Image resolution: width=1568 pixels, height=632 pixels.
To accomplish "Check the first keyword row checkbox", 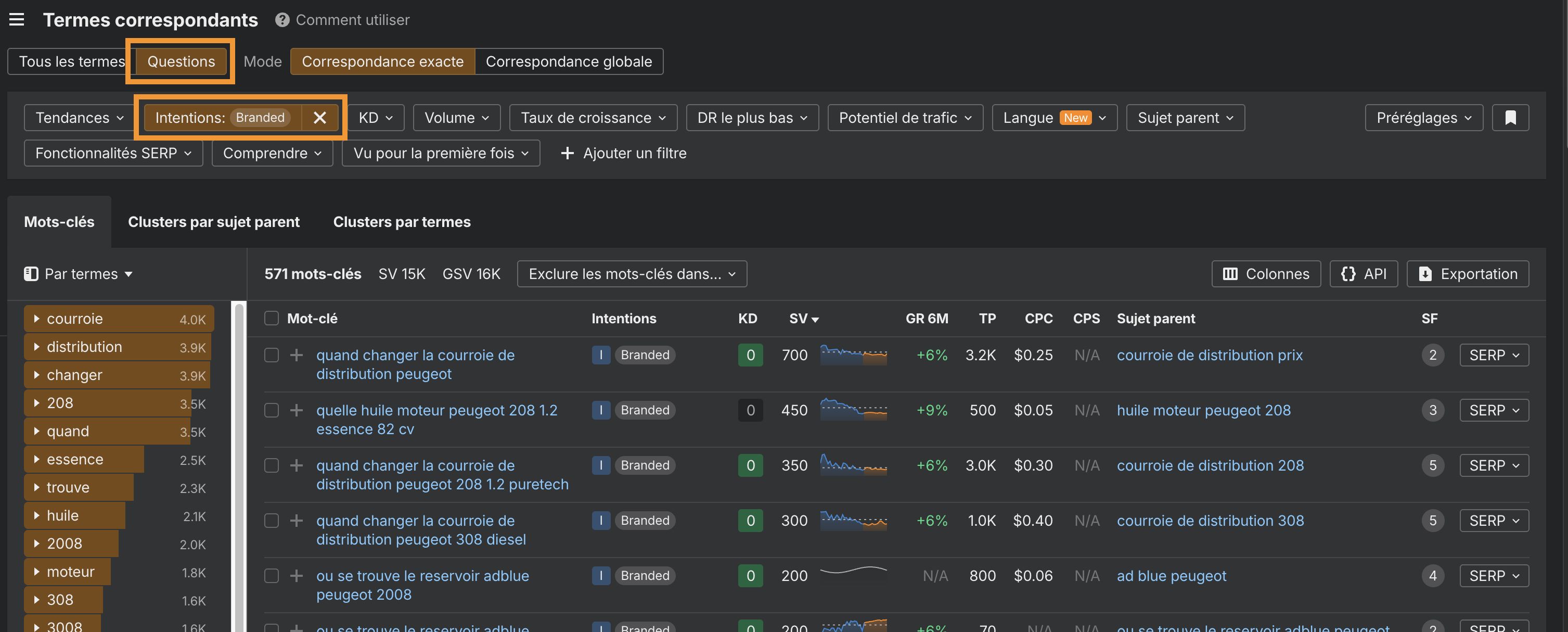I will [x=272, y=355].
